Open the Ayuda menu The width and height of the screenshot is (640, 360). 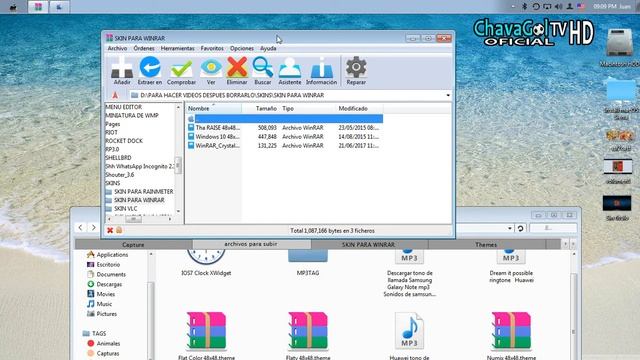tap(268, 48)
